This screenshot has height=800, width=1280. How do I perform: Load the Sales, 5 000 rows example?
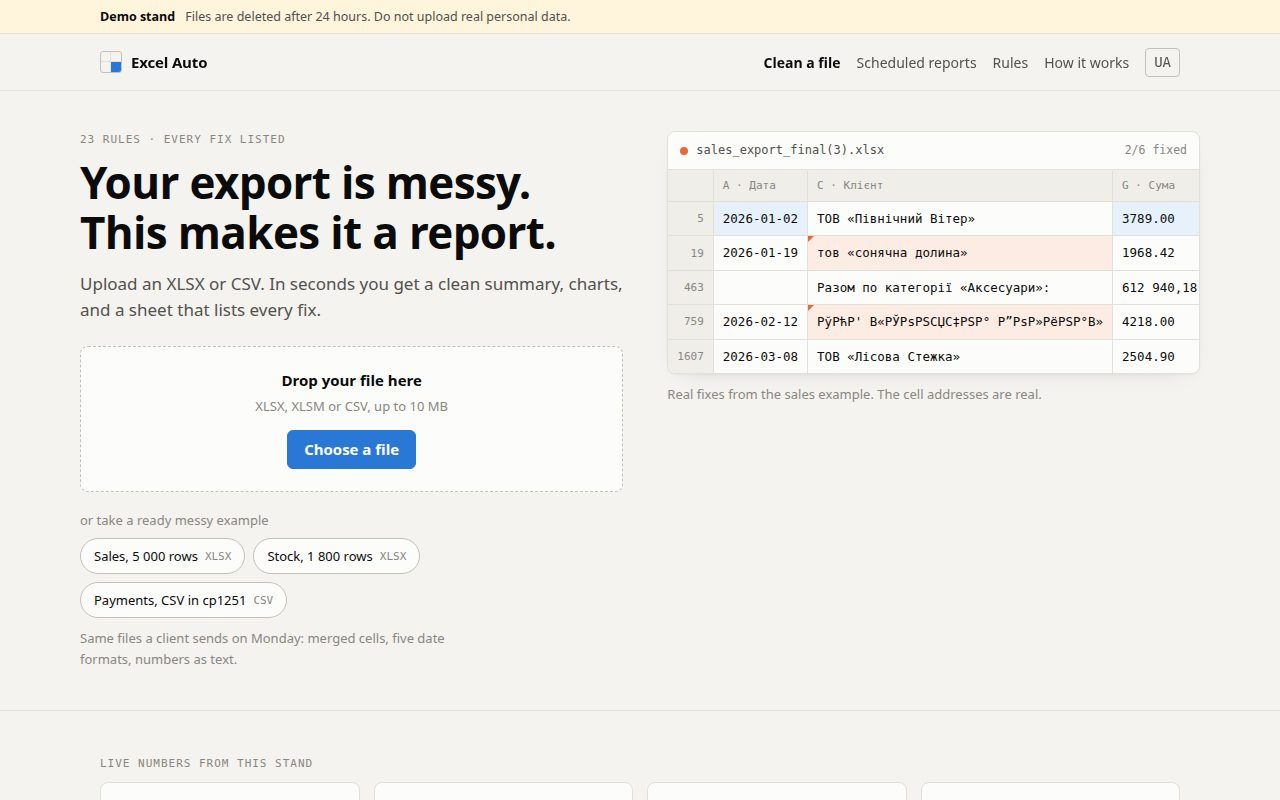point(162,556)
